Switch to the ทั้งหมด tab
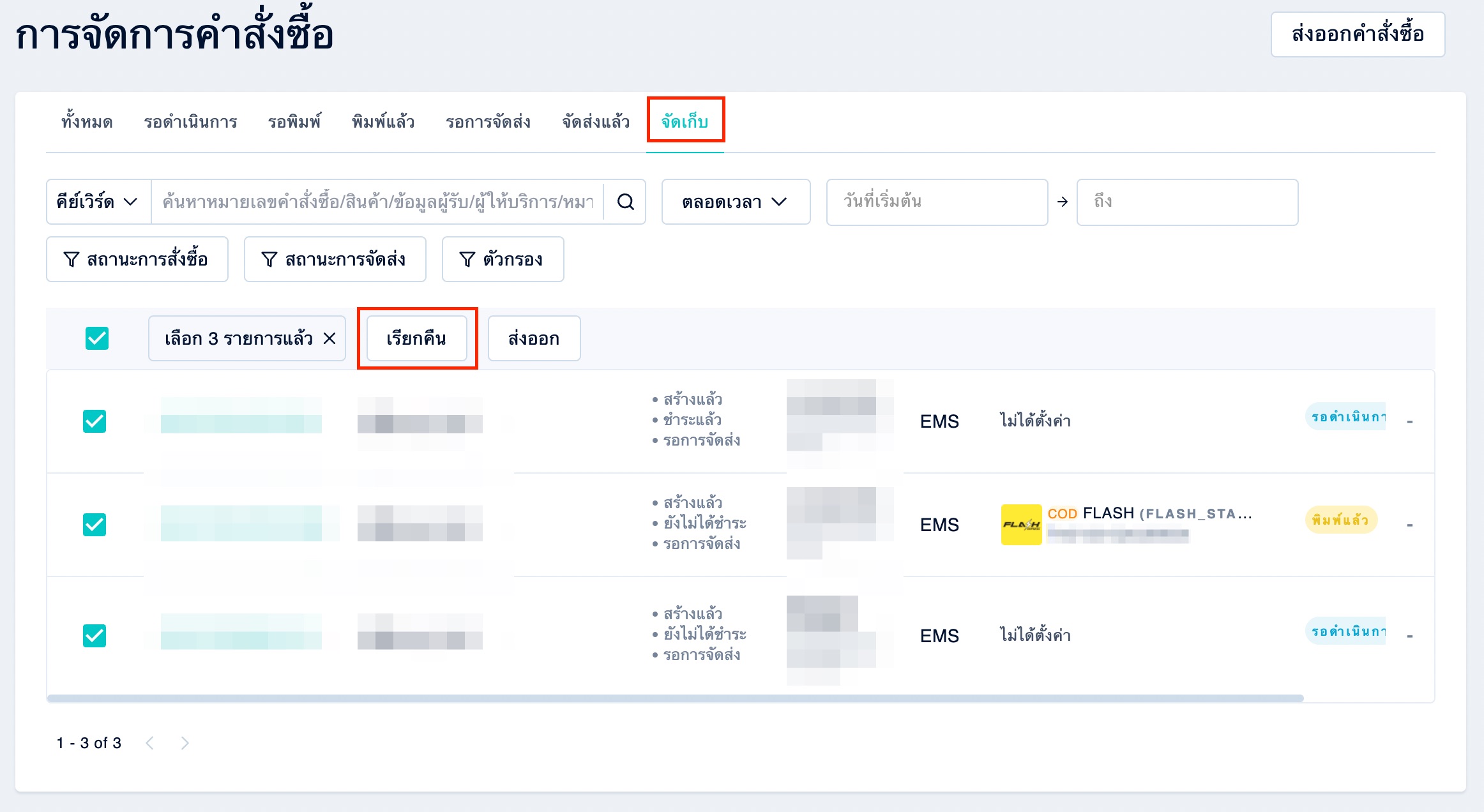The height and width of the screenshot is (812, 1484). 87,121
